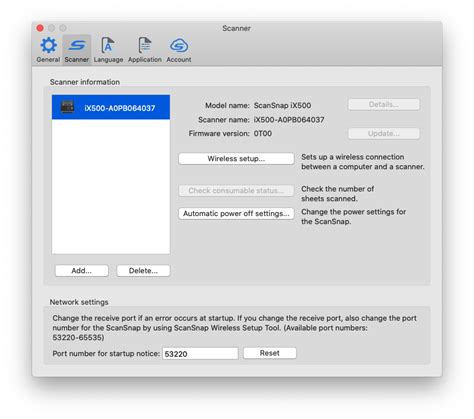Click the port number field showing 53220
This screenshot has width=474, height=419.
(200, 353)
